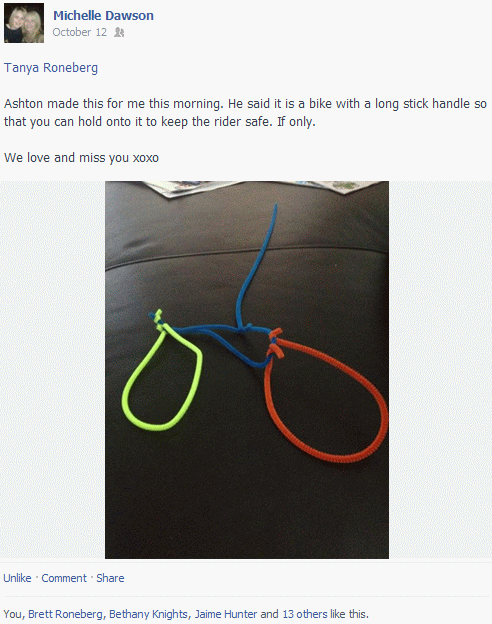Open tagged friend Tanya Roneberg's profile

tap(51, 68)
